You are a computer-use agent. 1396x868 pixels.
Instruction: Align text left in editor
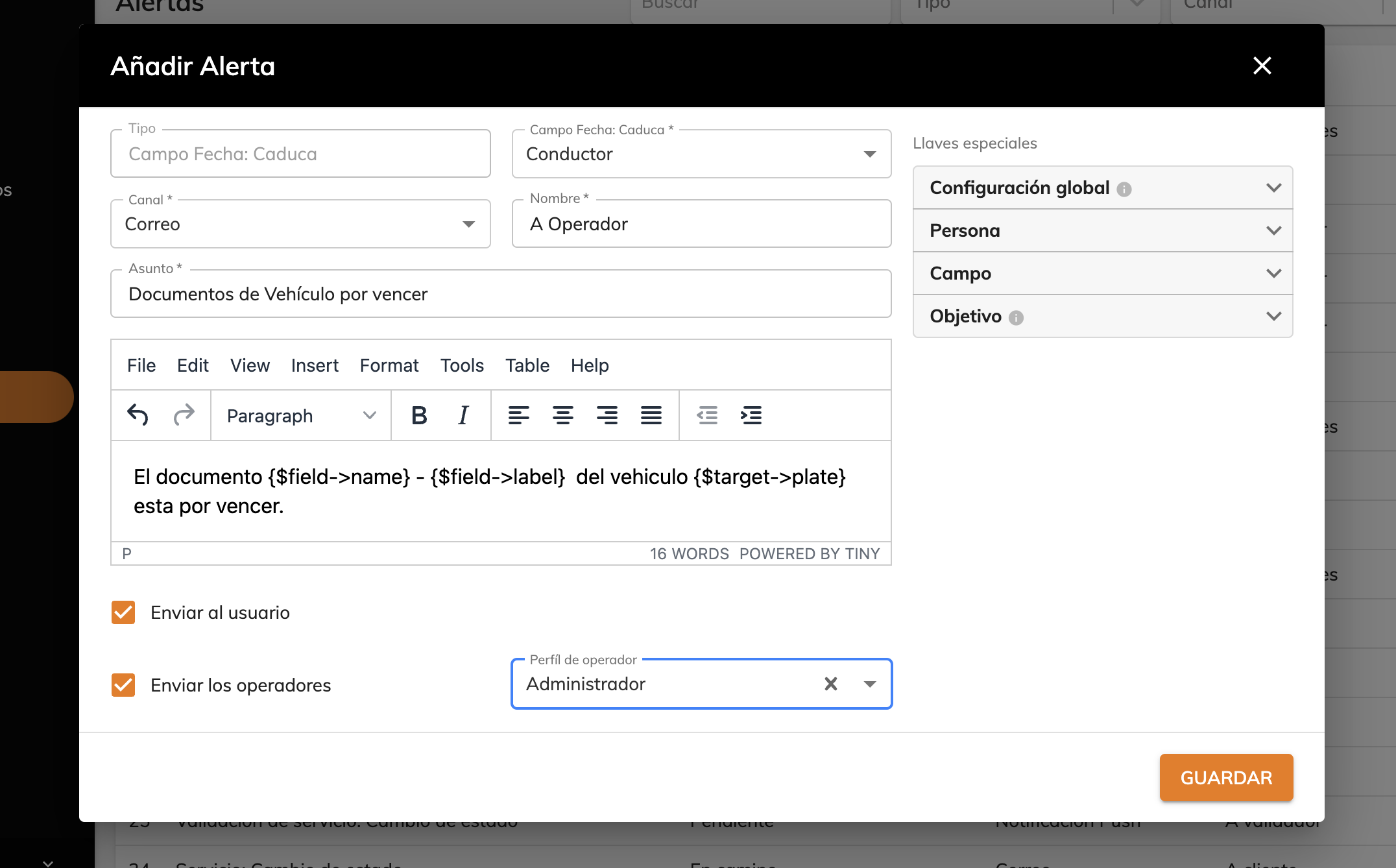click(x=519, y=415)
